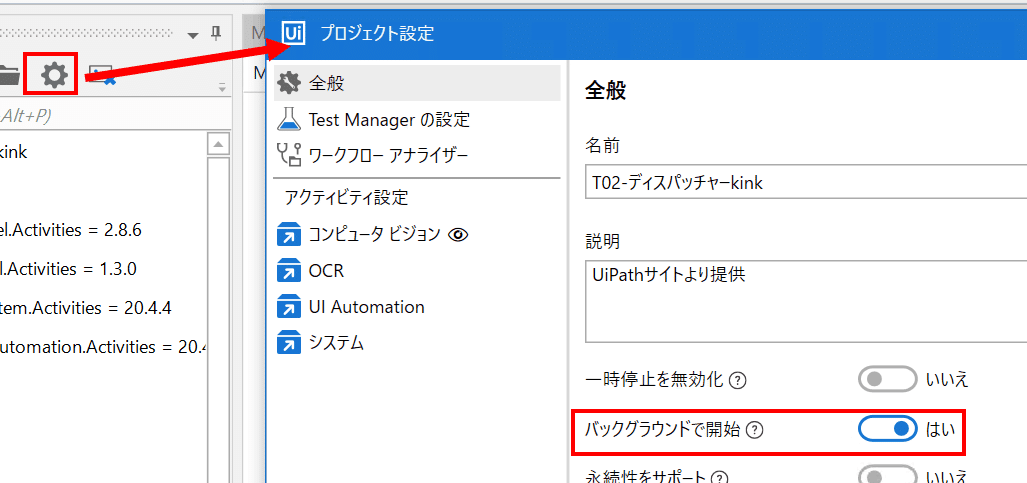Click the 説明 description text area
Viewport: 1027px width, 483px height.
[806, 301]
